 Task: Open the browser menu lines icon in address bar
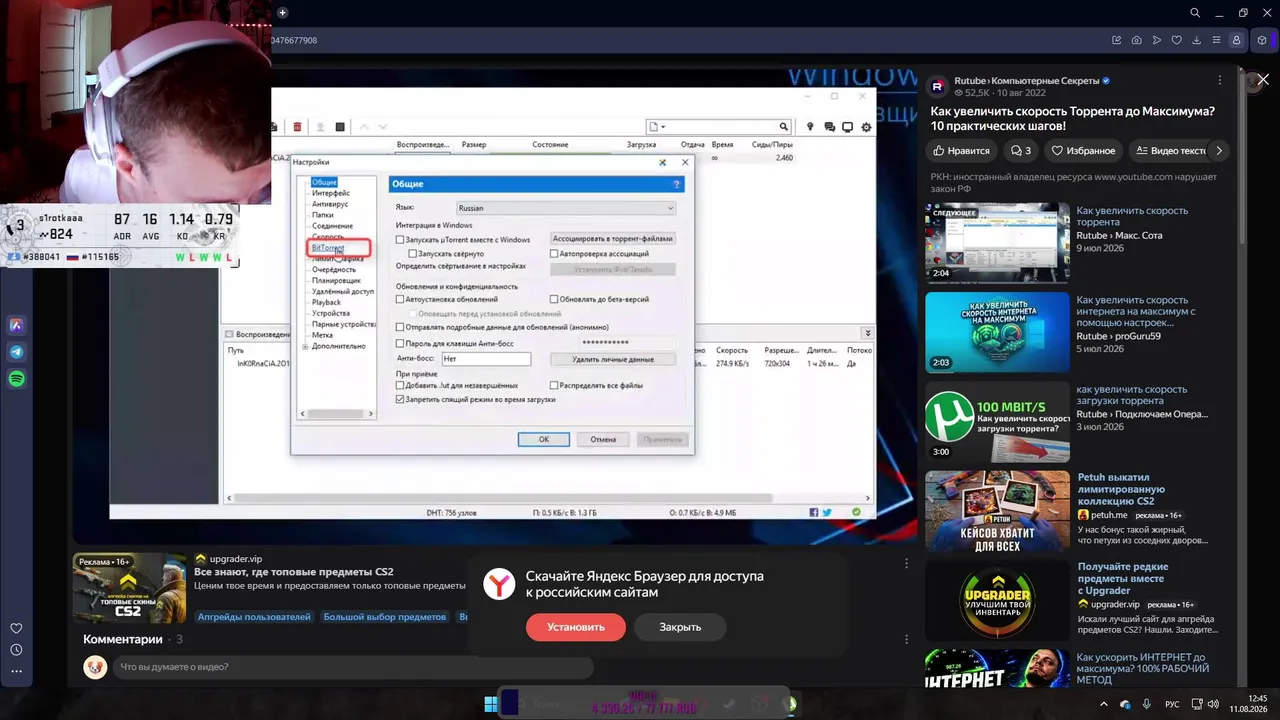click(x=1217, y=40)
